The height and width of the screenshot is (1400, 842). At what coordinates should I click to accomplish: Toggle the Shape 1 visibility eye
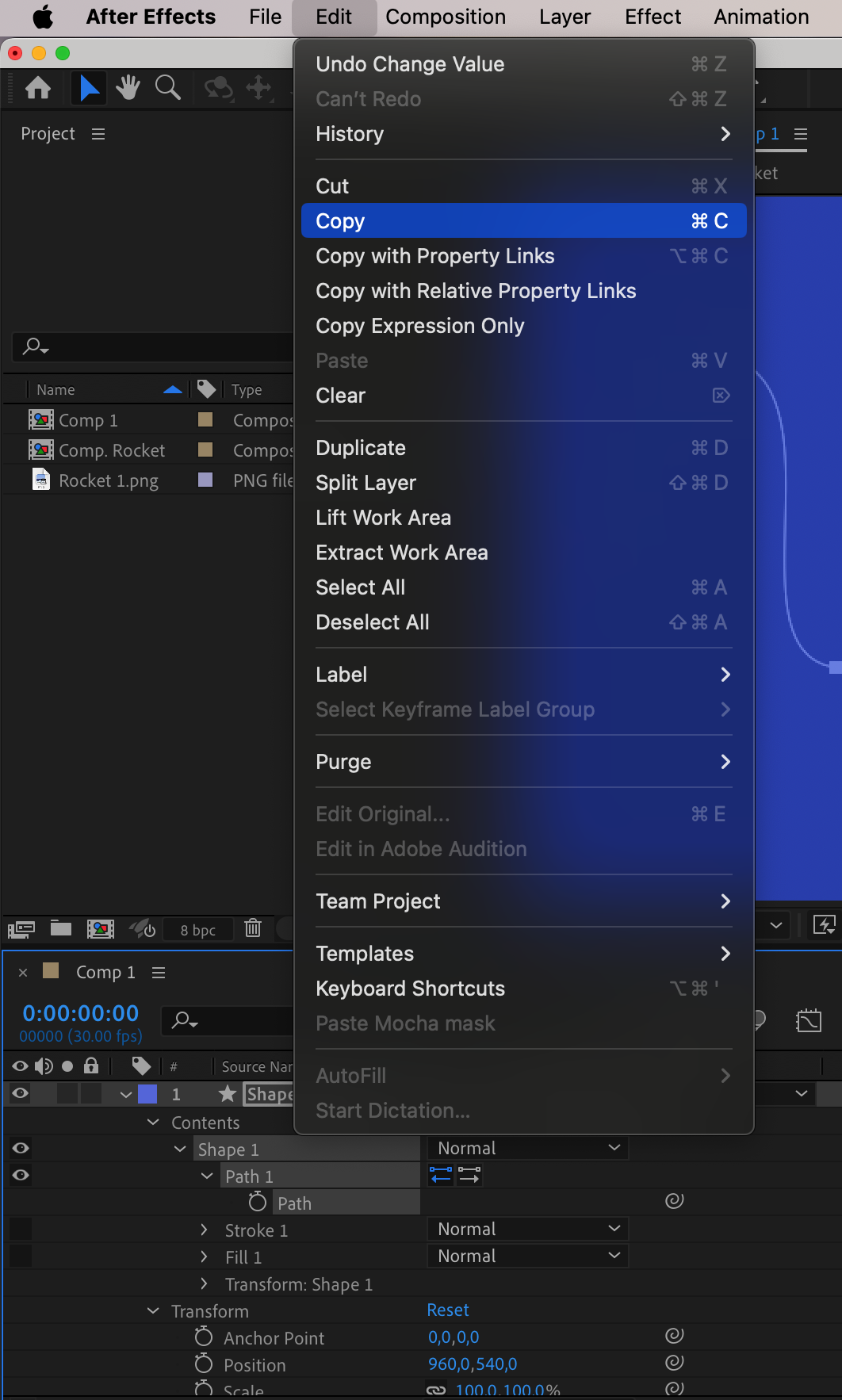tap(21, 1148)
